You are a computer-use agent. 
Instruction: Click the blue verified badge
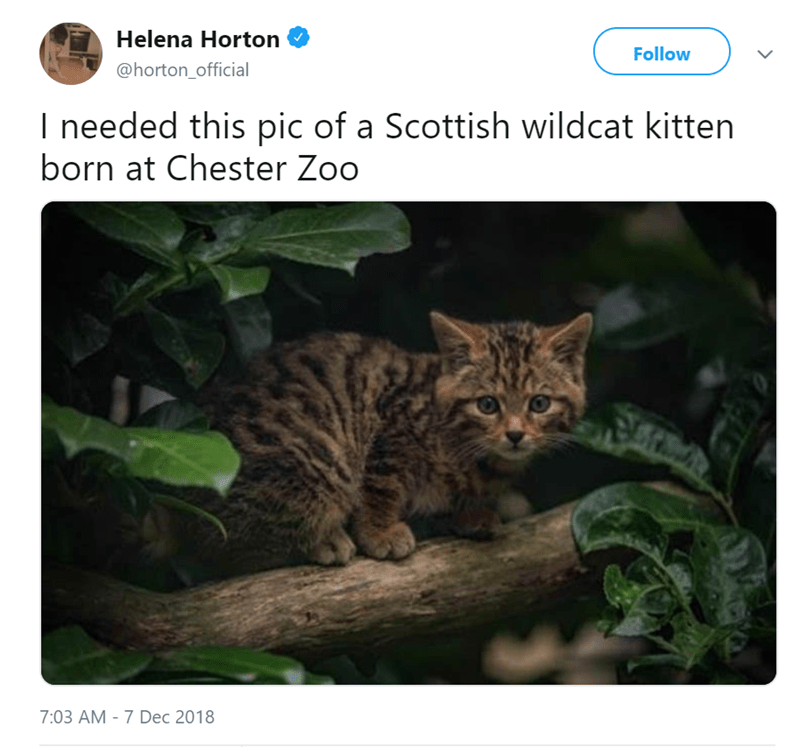pyautogui.click(x=297, y=39)
